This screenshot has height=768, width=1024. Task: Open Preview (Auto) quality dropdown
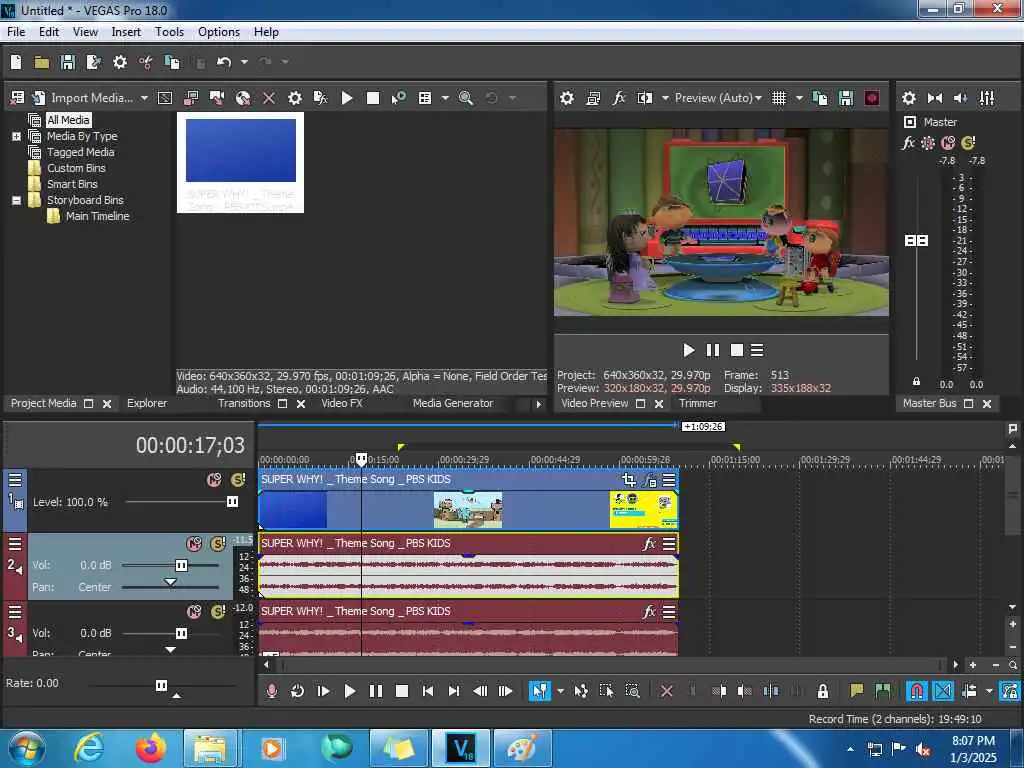pos(718,98)
